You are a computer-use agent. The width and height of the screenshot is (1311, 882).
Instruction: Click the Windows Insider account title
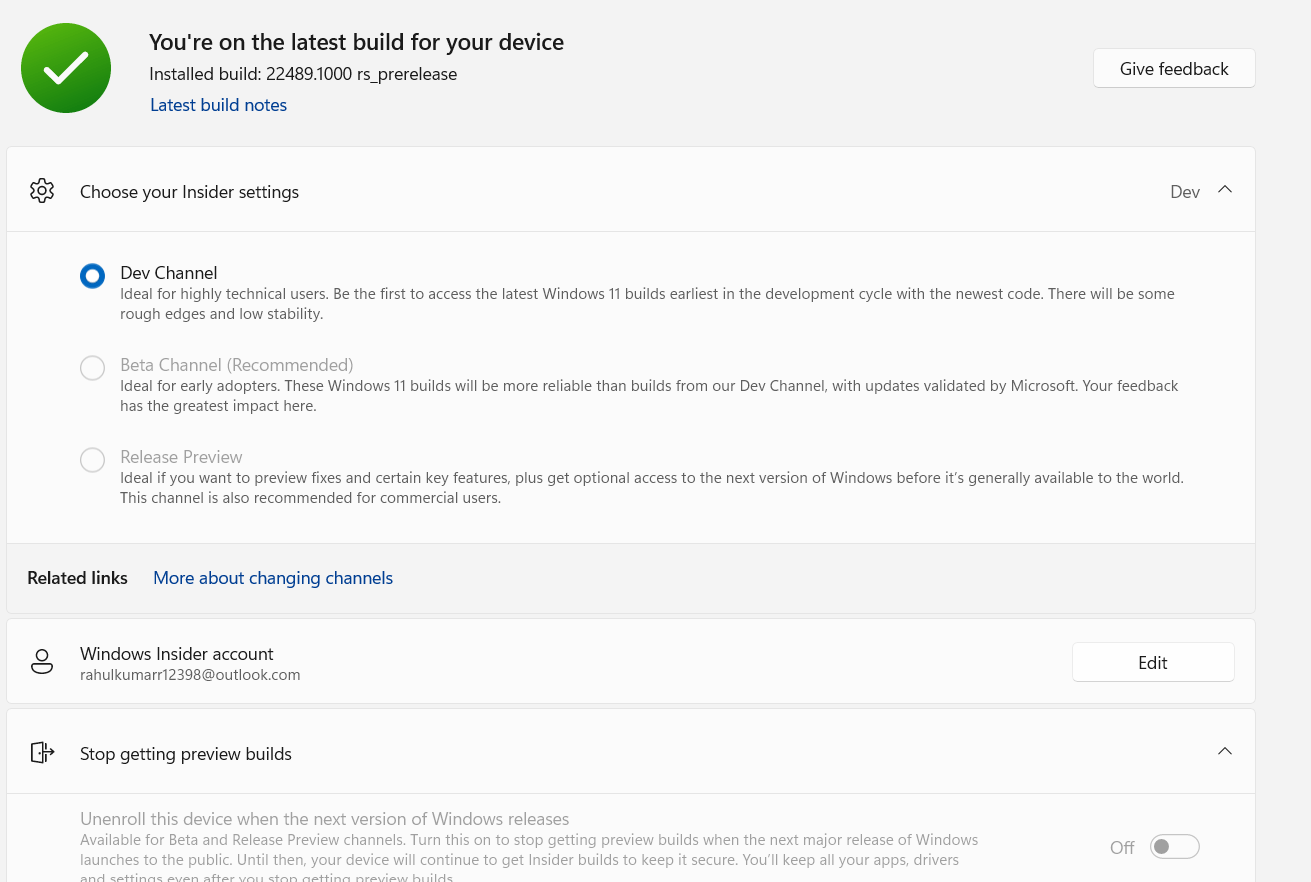(x=177, y=654)
